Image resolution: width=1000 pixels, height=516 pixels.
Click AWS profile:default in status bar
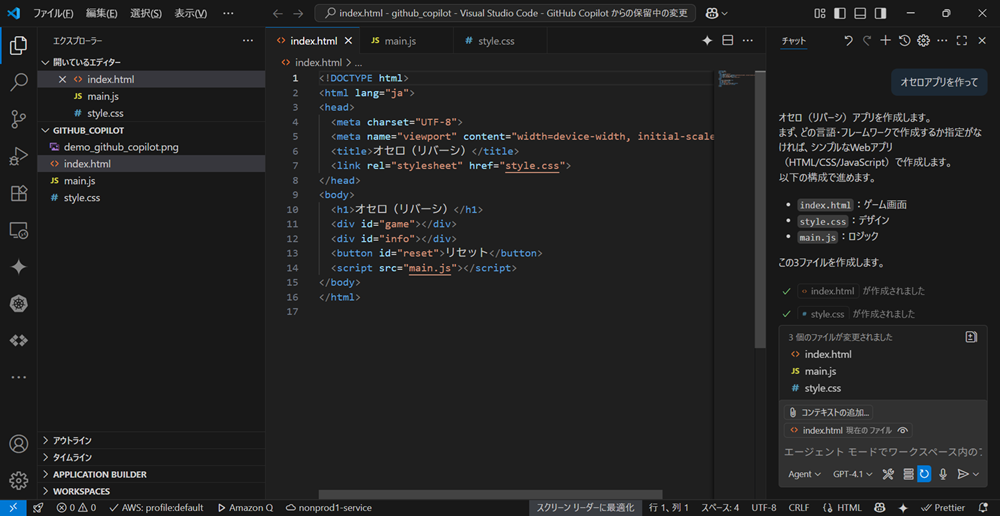pos(156,508)
